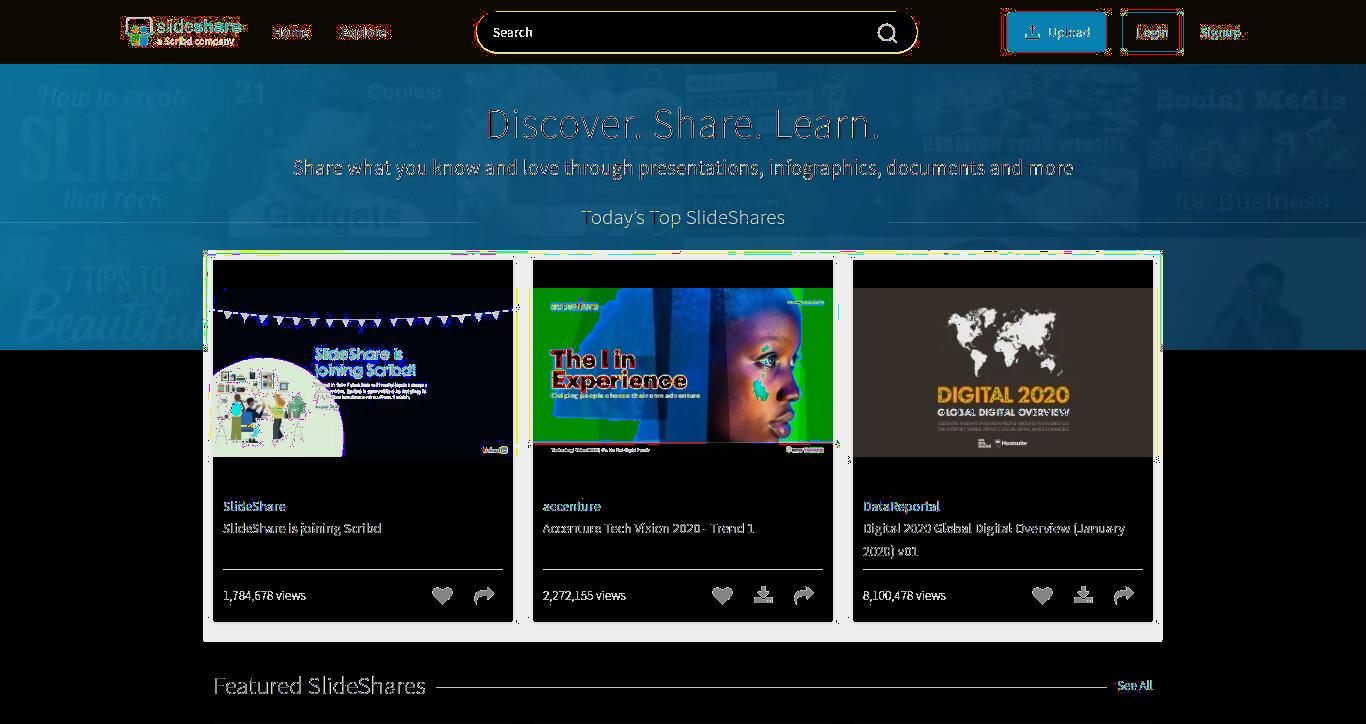Screen dimensions: 1366x724
Task: Click the SlideShare logo
Action: pyautogui.click(x=182, y=32)
